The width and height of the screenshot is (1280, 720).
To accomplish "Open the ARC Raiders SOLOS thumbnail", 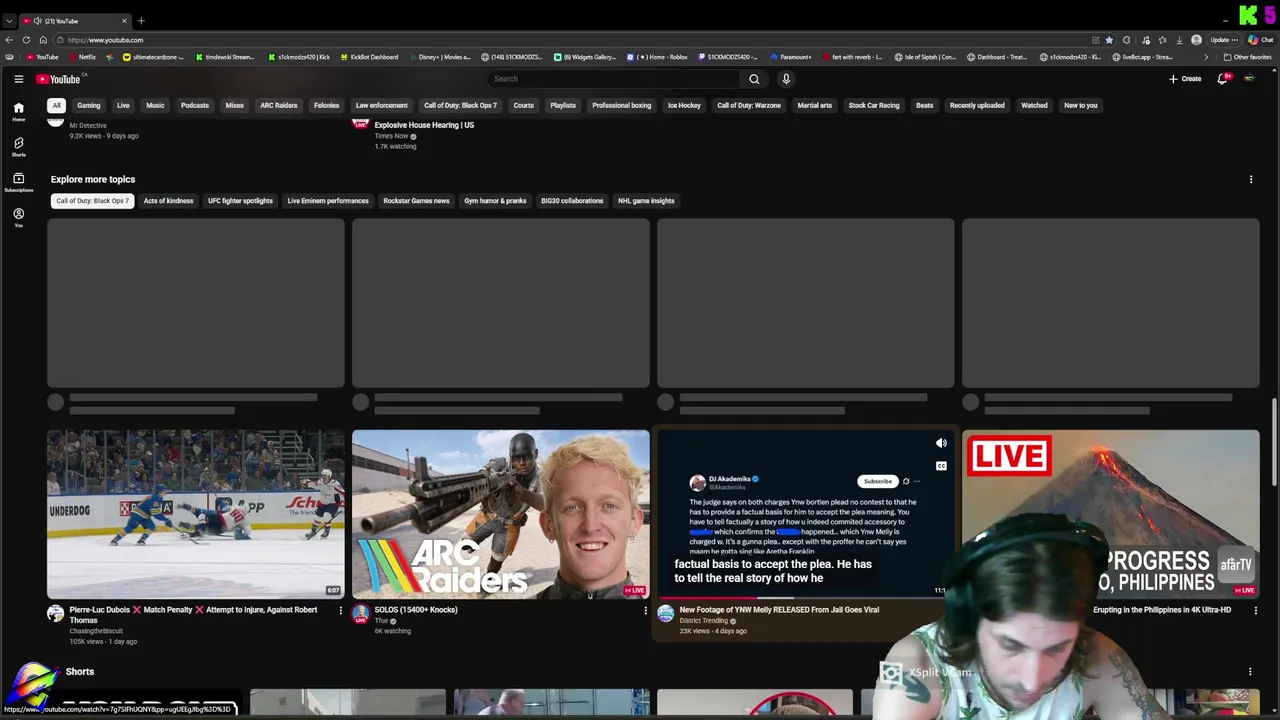I will (x=501, y=514).
